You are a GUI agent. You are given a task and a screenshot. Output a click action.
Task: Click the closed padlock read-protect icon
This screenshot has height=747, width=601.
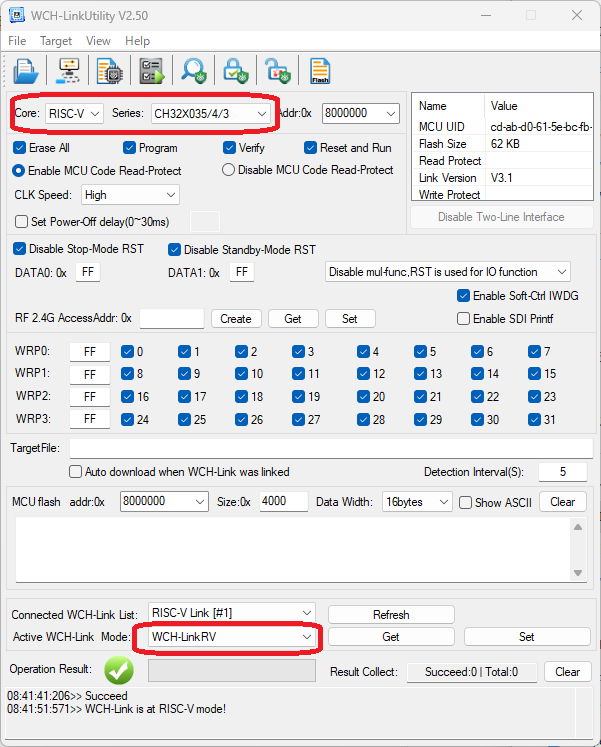coord(235,71)
